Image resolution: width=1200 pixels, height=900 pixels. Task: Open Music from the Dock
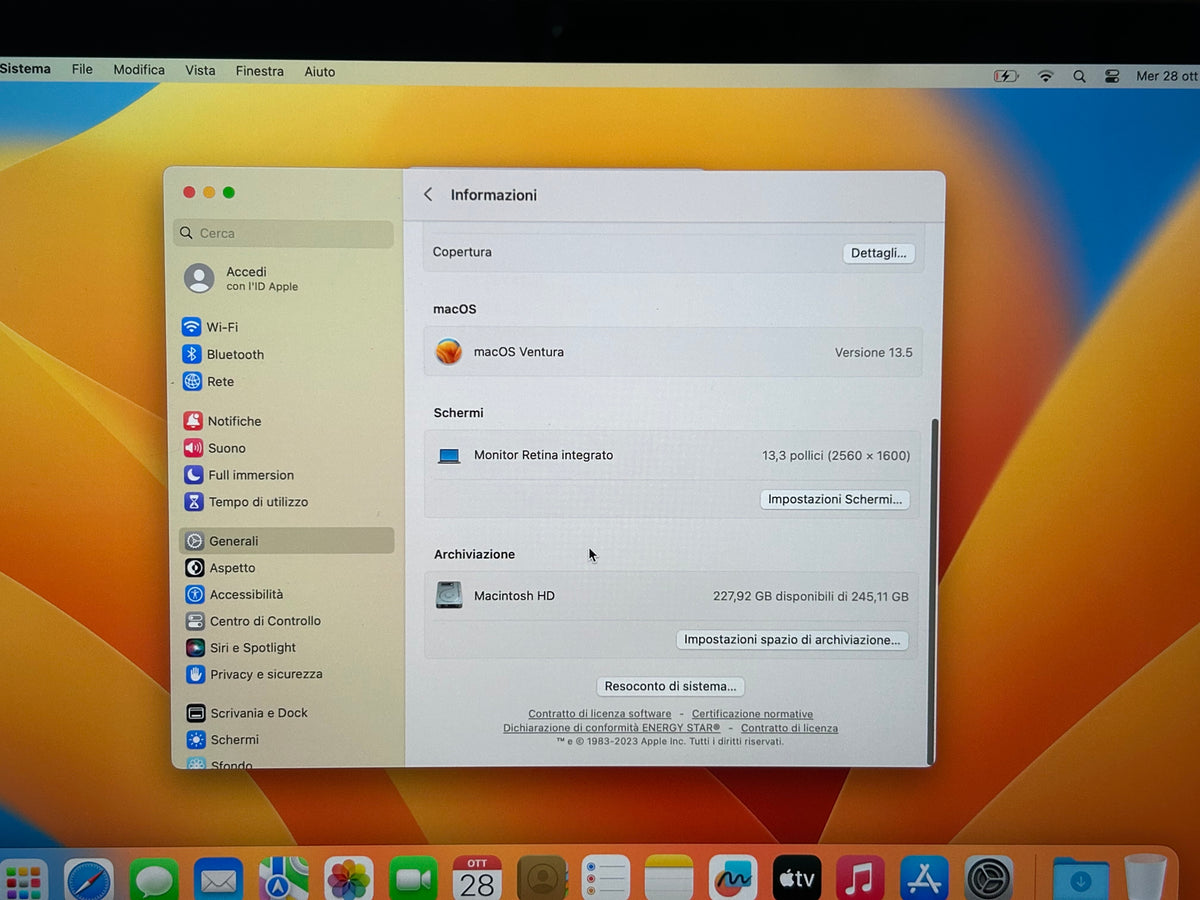point(860,879)
